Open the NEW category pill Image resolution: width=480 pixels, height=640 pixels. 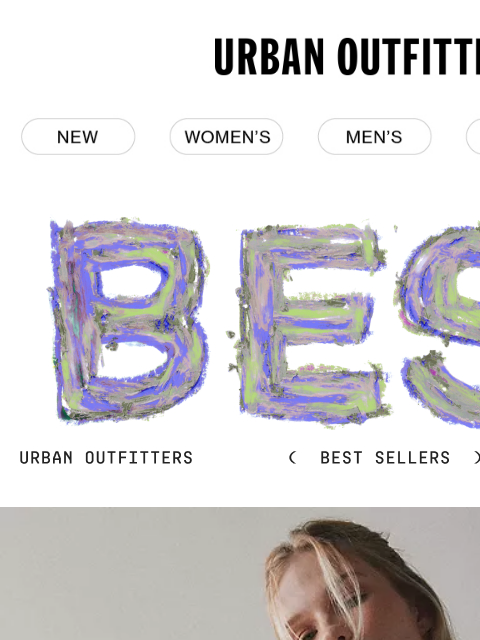(78, 137)
